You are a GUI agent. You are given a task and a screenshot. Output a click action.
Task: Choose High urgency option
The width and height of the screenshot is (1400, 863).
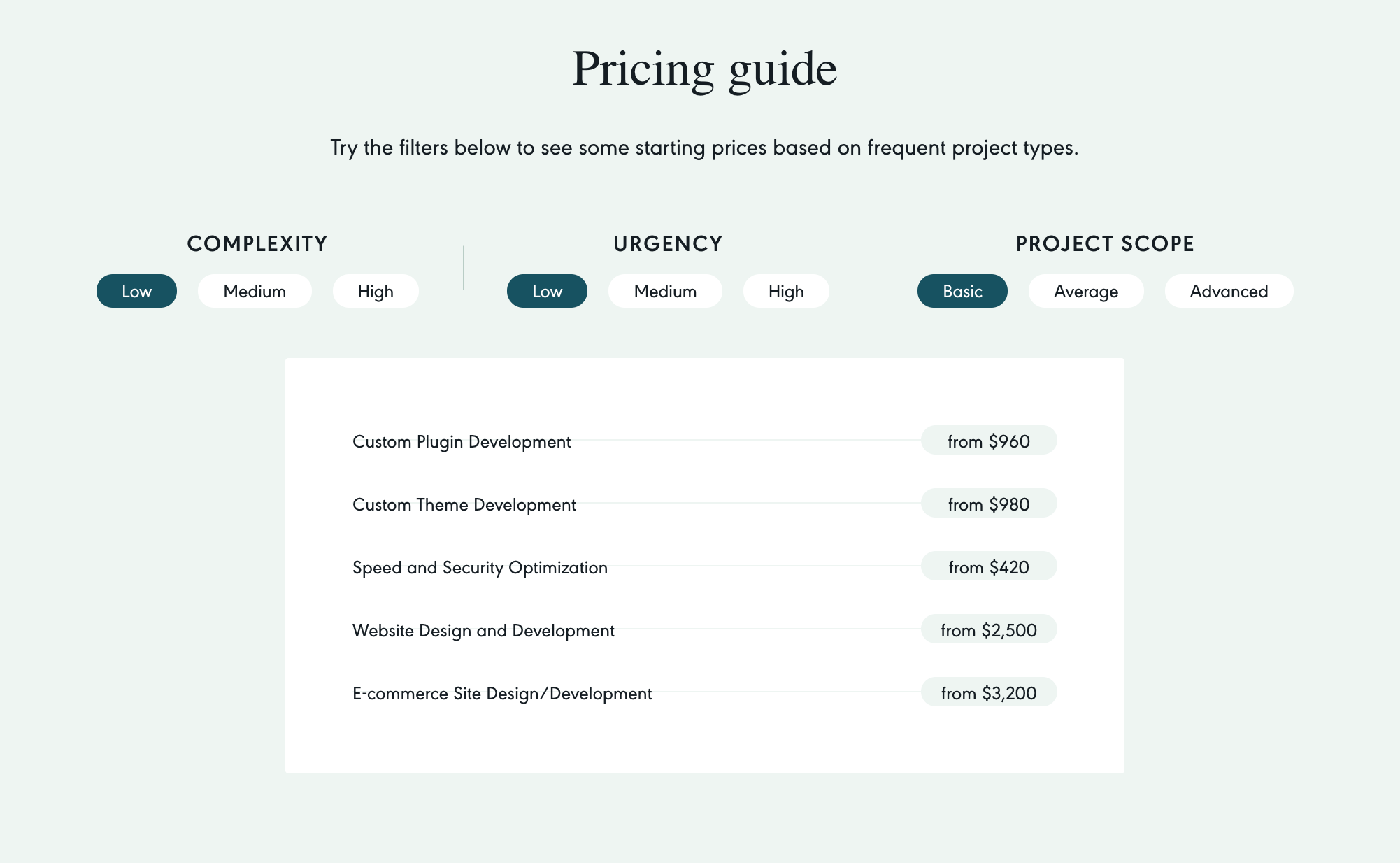pos(786,291)
